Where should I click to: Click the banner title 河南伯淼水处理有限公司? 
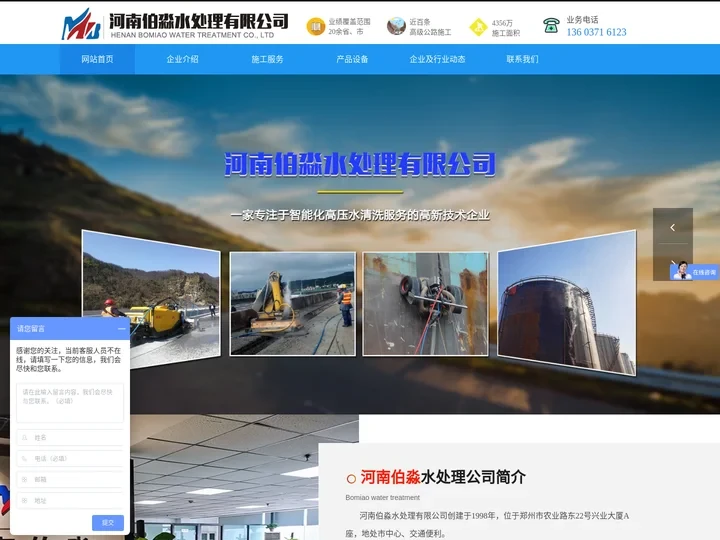pyautogui.click(x=360, y=164)
